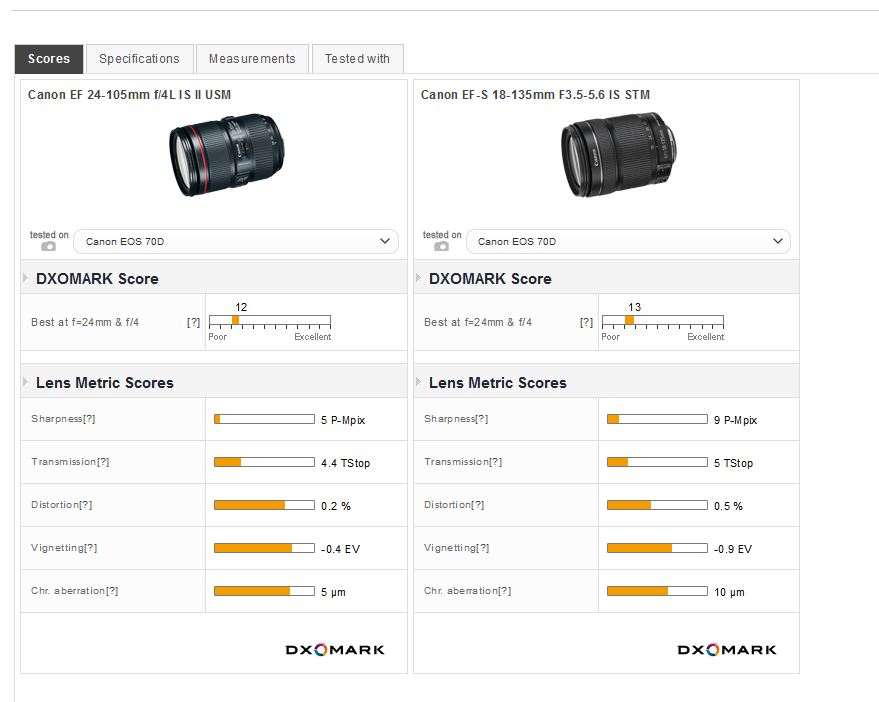Viewport: 879px width, 702px height.
Task: Click the distortion bar next to 0.5 %
Action: coord(657,505)
